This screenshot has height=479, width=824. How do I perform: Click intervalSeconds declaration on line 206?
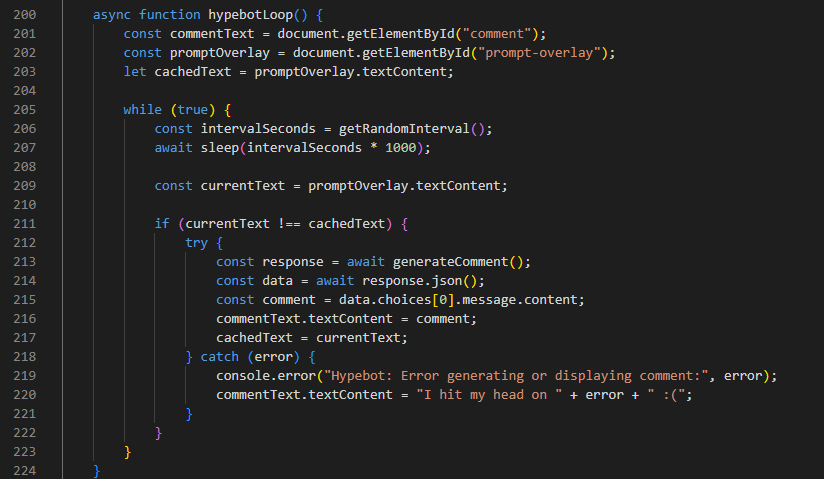258,129
